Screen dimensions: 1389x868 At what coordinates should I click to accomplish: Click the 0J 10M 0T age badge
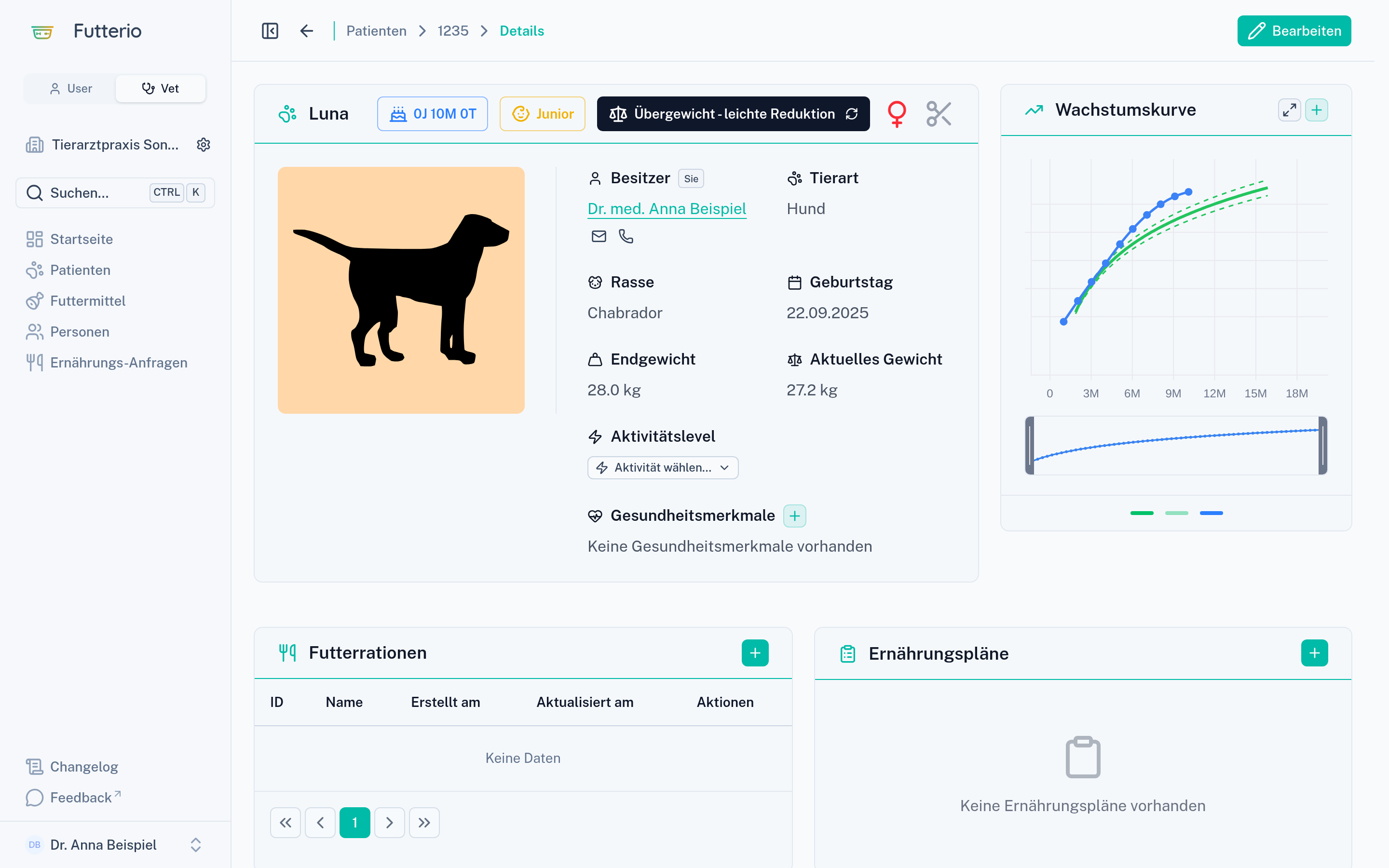432,114
